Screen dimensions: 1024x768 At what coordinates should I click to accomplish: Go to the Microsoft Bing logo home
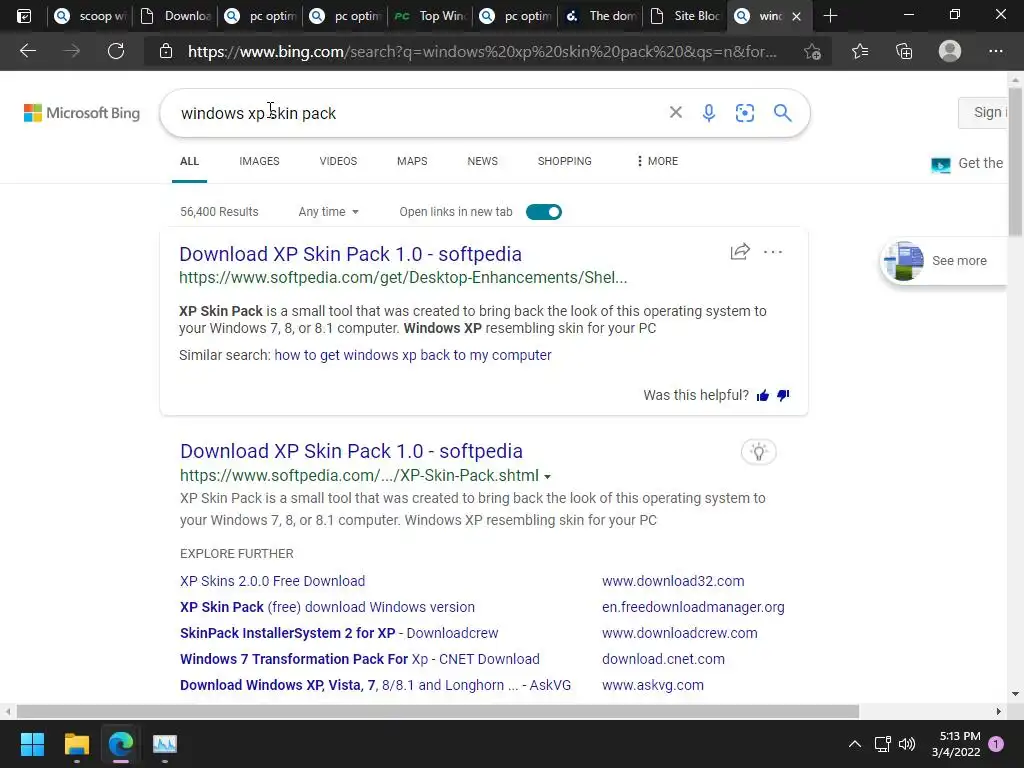[x=82, y=113]
